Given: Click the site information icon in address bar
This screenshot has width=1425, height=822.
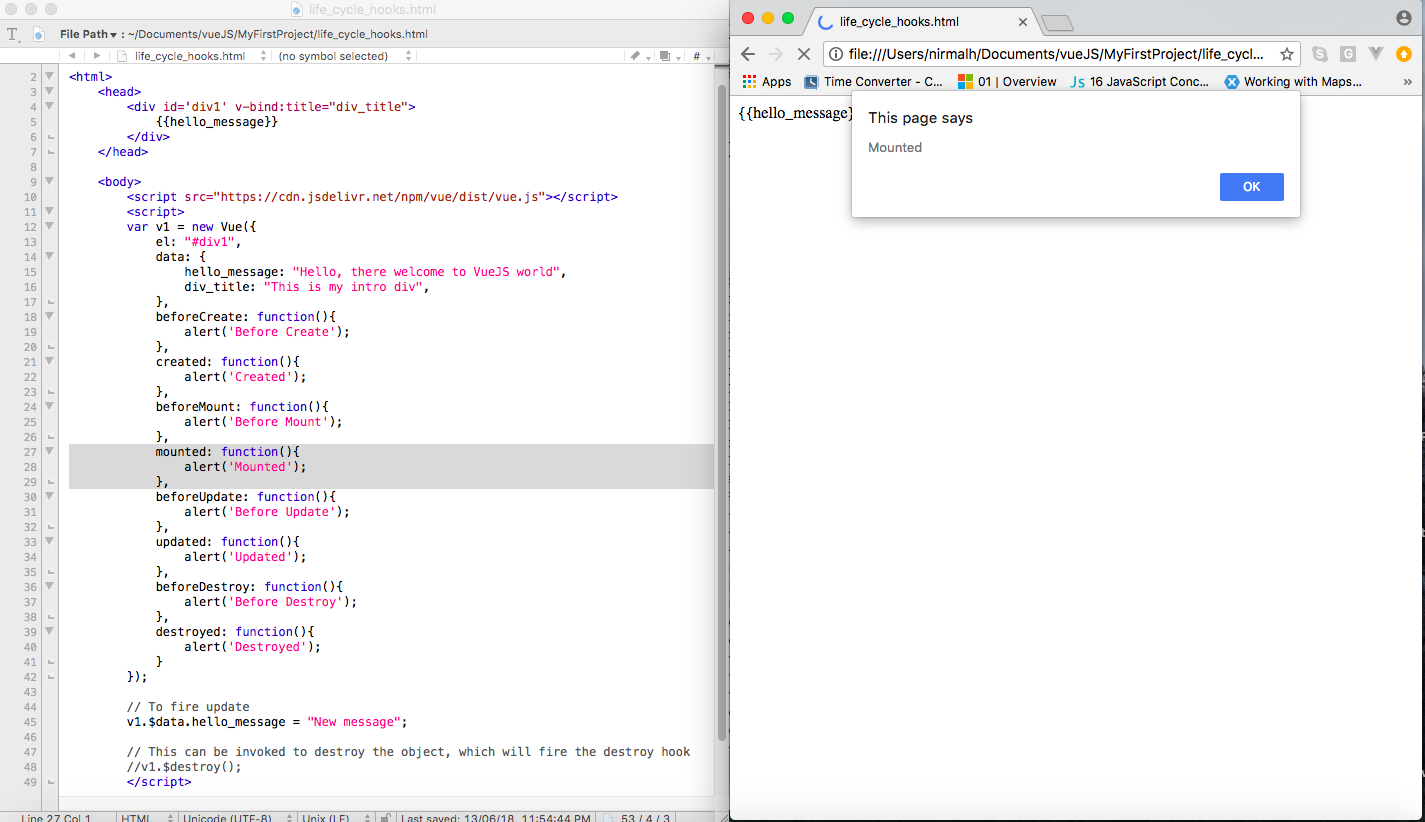Looking at the screenshot, I should tap(836, 54).
